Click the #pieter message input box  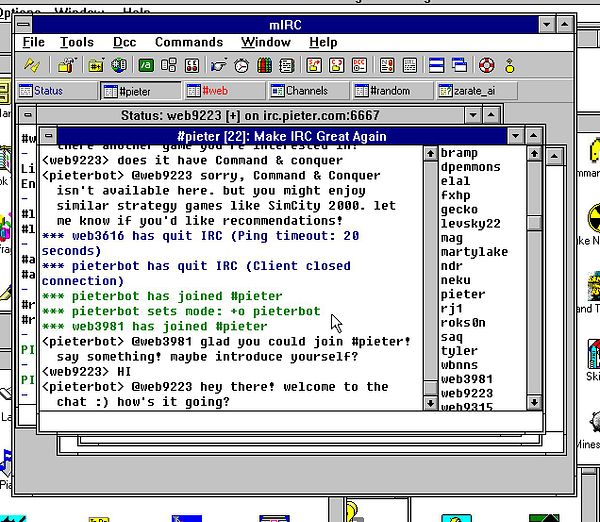(291, 421)
